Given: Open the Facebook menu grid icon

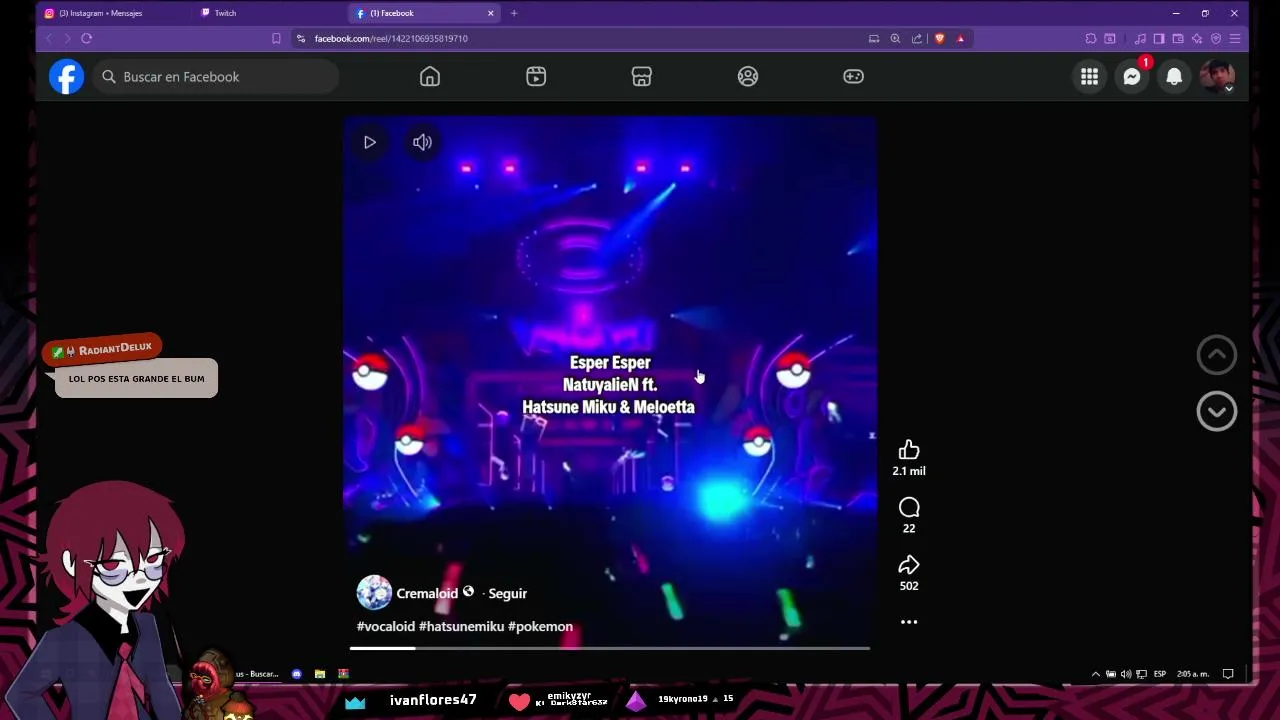Looking at the screenshot, I should [x=1089, y=77].
